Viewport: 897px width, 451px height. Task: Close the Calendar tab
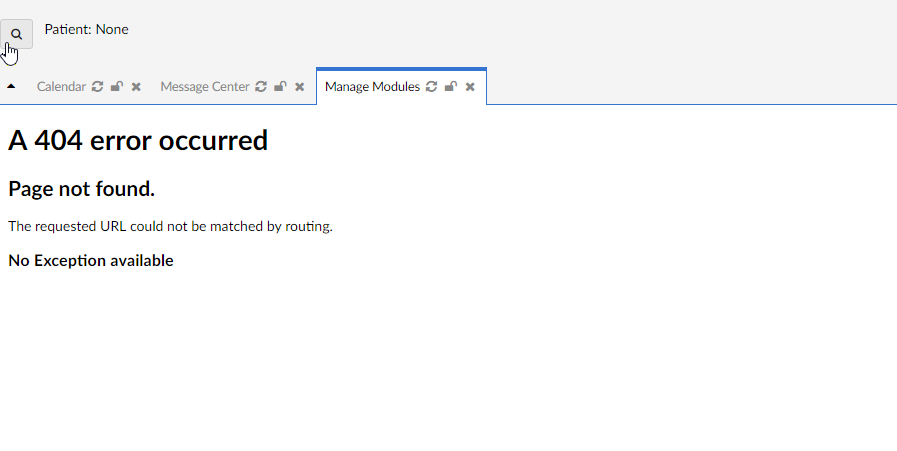click(136, 86)
